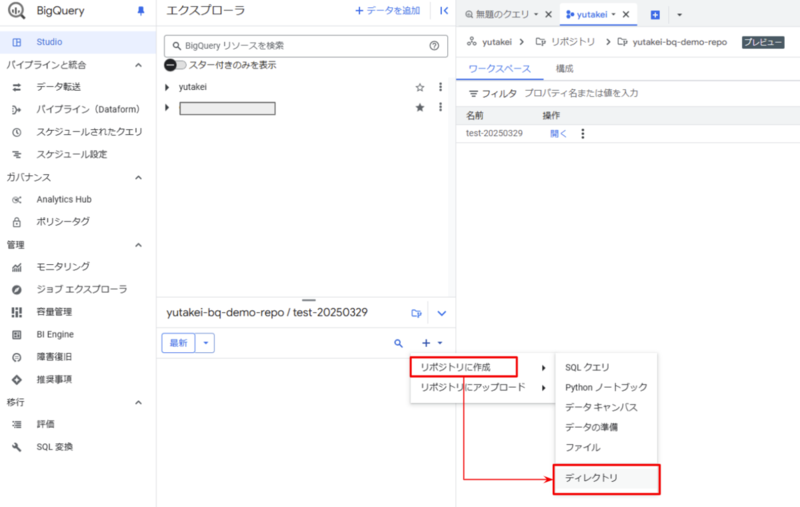Click the データを追加 button

[387, 11]
